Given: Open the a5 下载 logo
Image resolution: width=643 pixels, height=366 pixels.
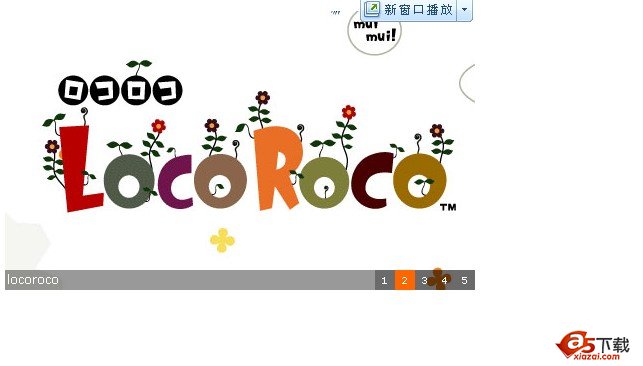Looking at the screenshot, I should point(593,346).
